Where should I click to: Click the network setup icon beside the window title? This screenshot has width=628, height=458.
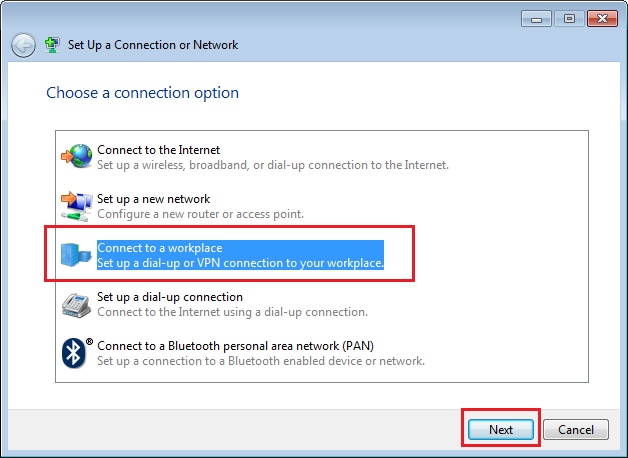pyautogui.click(x=52, y=45)
